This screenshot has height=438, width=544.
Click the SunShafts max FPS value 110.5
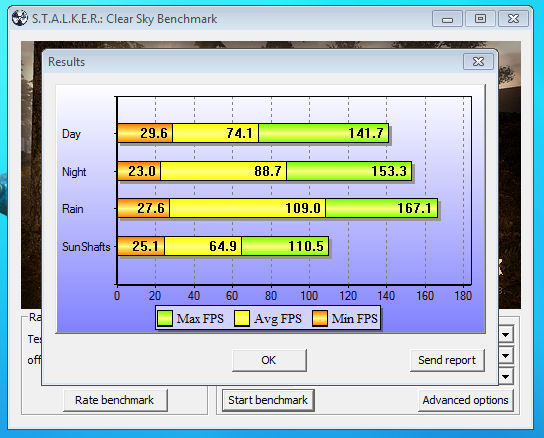point(306,246)
